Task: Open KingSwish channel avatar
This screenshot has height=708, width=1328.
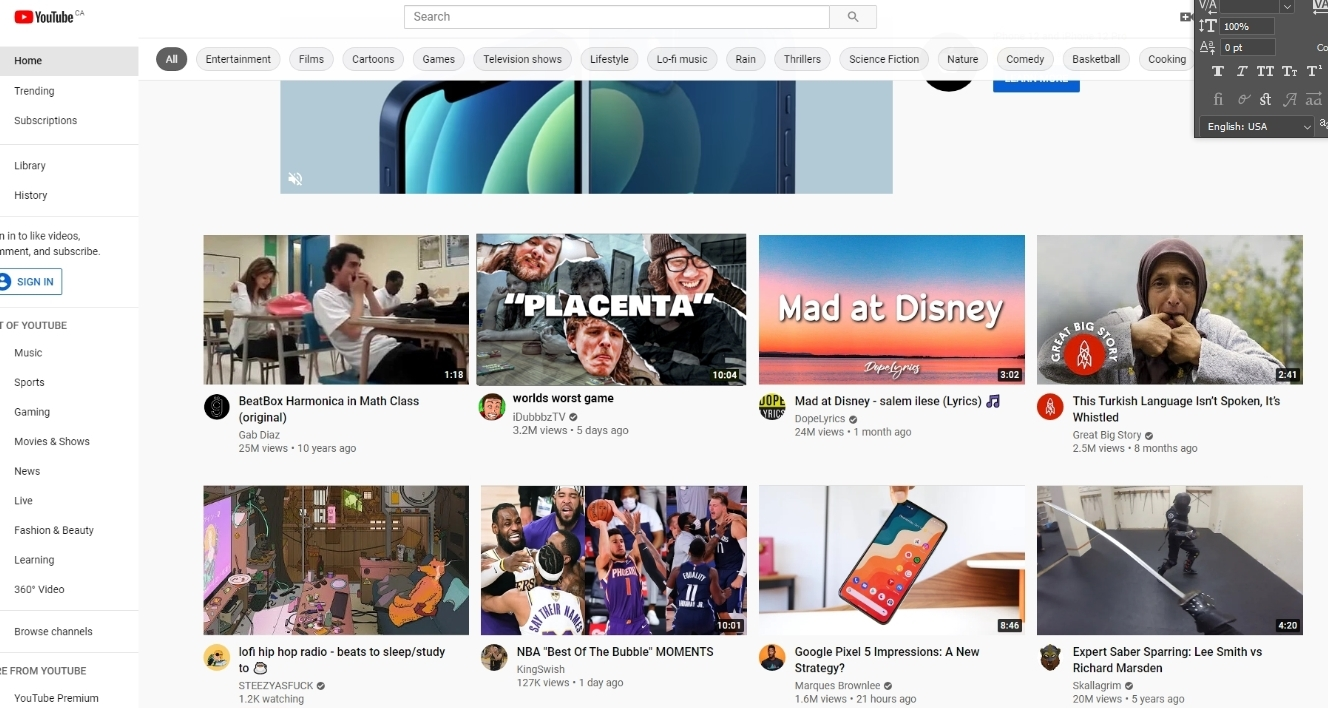Action: tap(494, 657)
